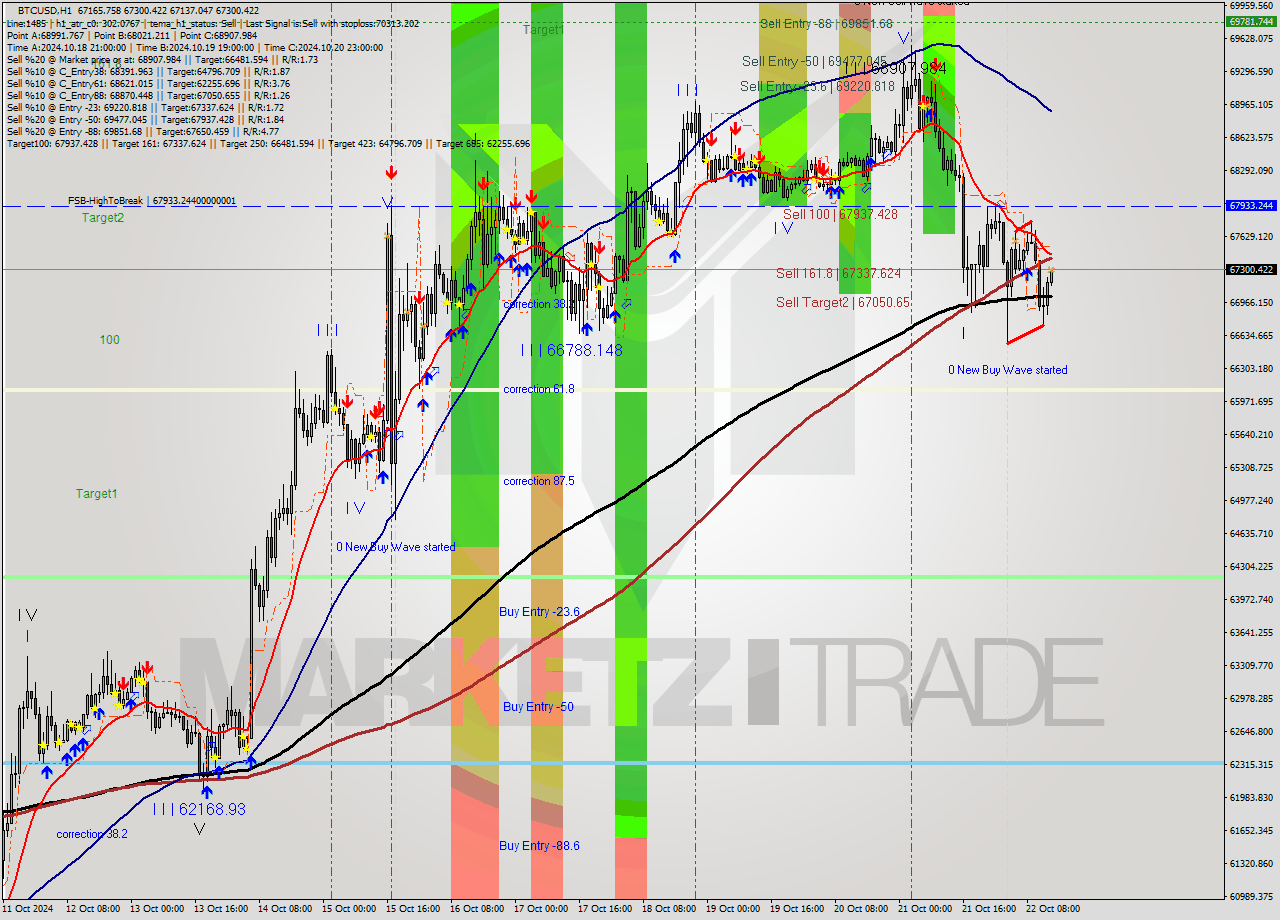Click the 15 Oct 16:00 time label
The image size is (1280, 920).
click(x=413, y=909)
